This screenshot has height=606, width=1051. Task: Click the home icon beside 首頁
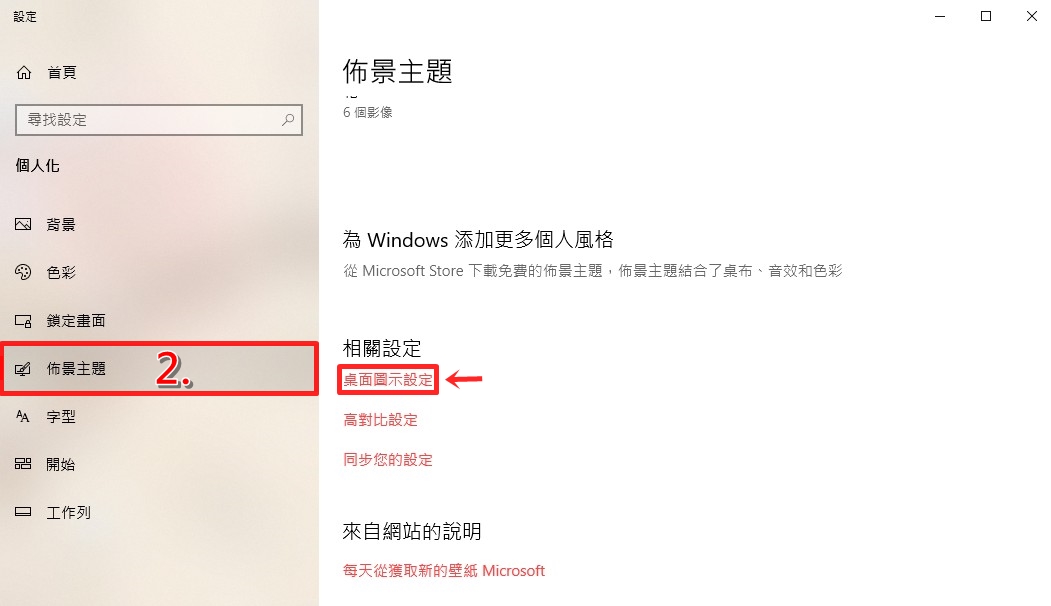pos(23,72)
